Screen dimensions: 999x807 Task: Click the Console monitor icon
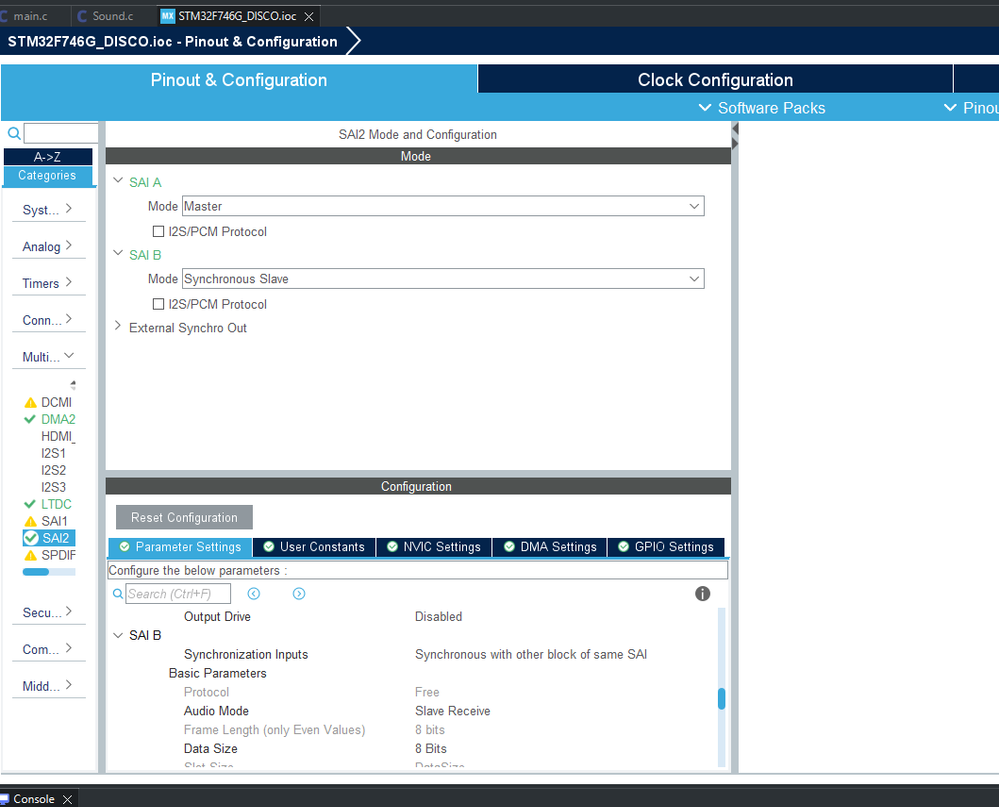point(4,799)
